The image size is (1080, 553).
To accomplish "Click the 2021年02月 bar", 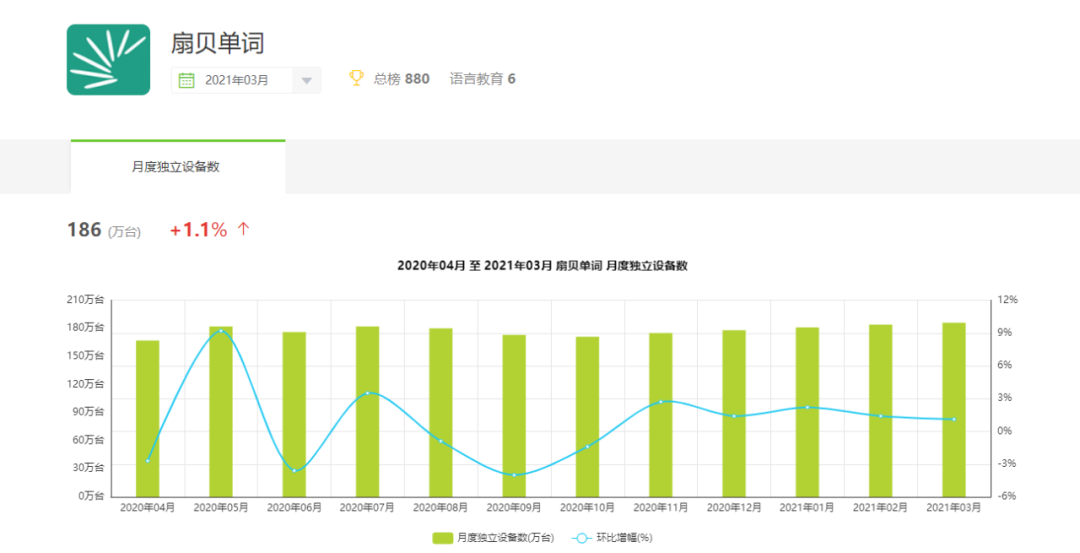I will coord(880,410).
